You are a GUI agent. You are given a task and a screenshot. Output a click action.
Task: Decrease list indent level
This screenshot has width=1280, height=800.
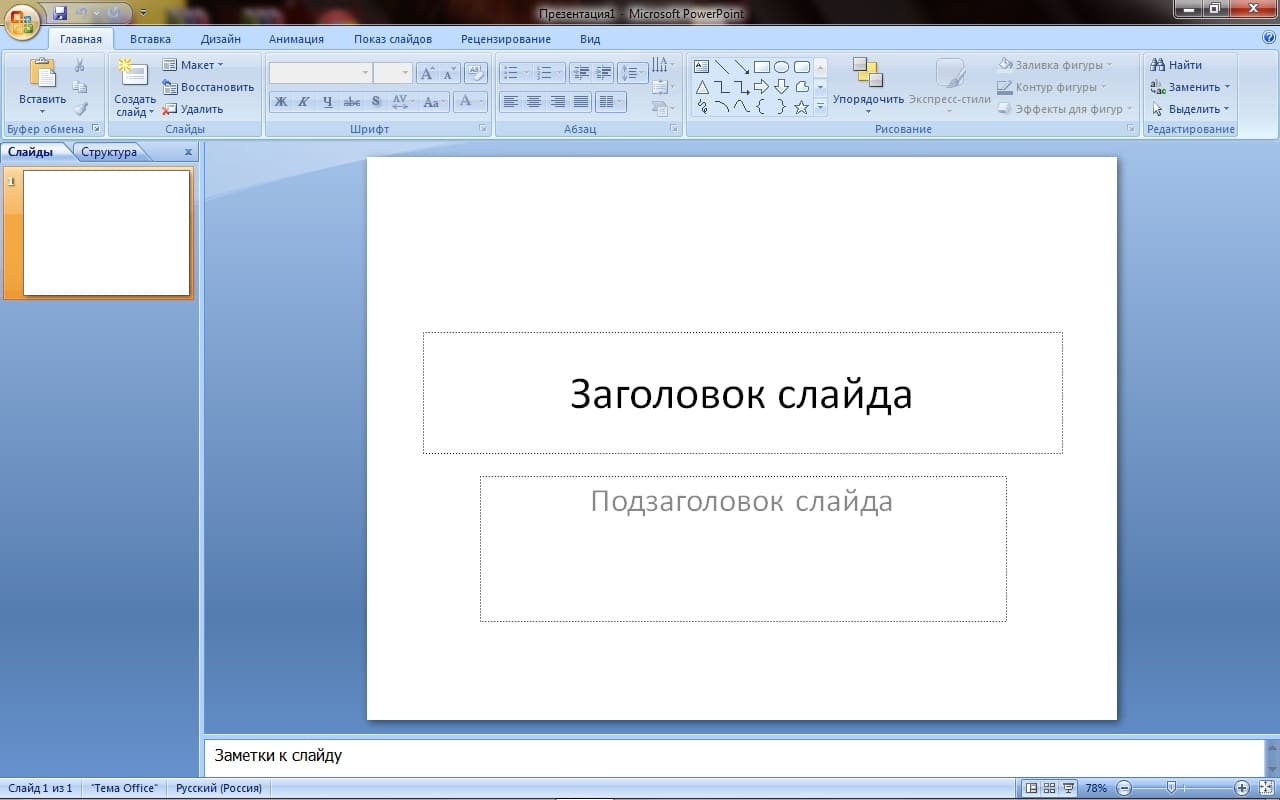[x=581, y=73]
